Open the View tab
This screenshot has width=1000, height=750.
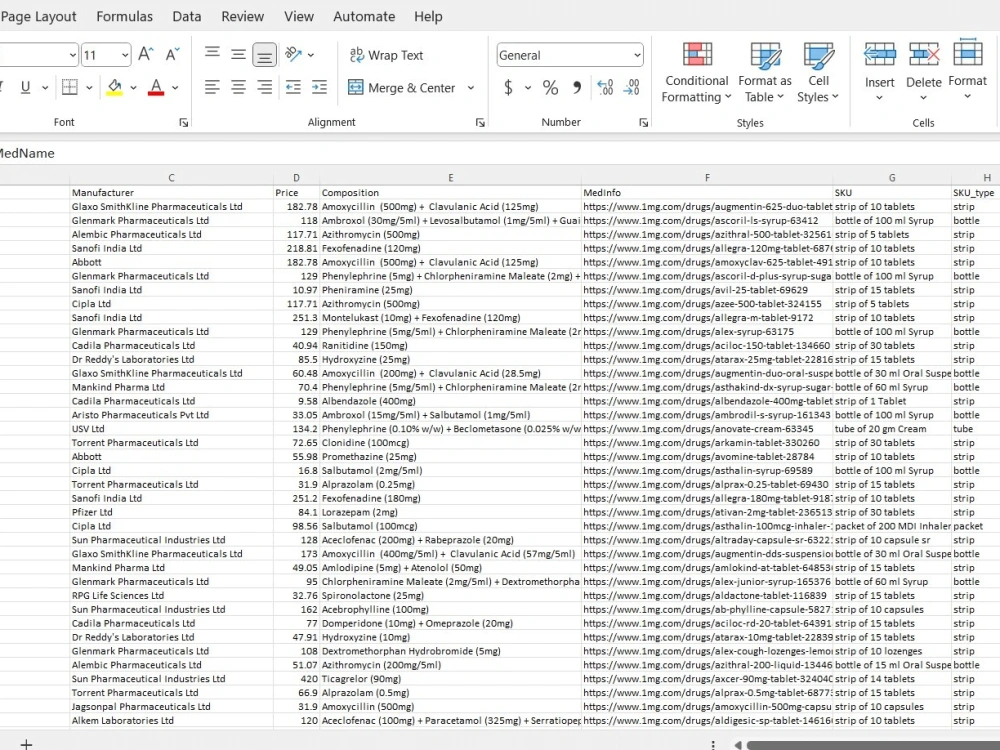[298, 17]
